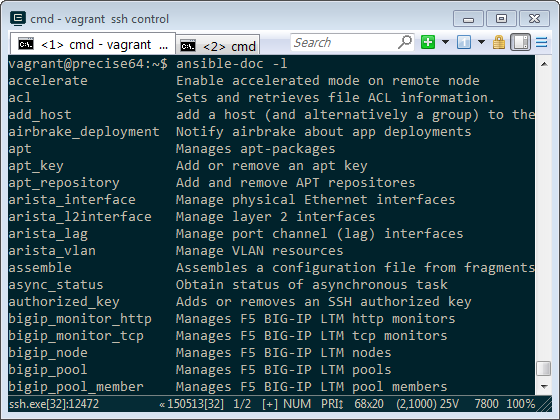Switch to the <2> cmd tab
560x420 pixels.
point(218,46)
